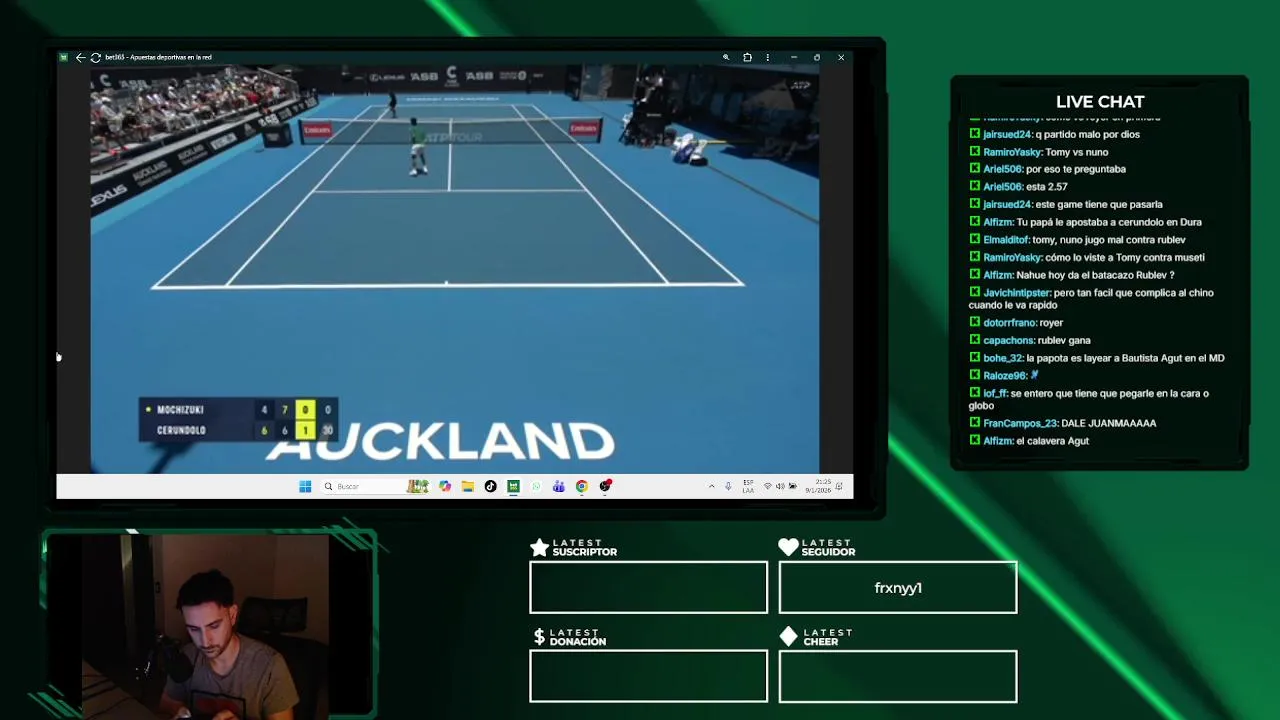Open the ESP LAA language switcher

click(x=748, y=486)
